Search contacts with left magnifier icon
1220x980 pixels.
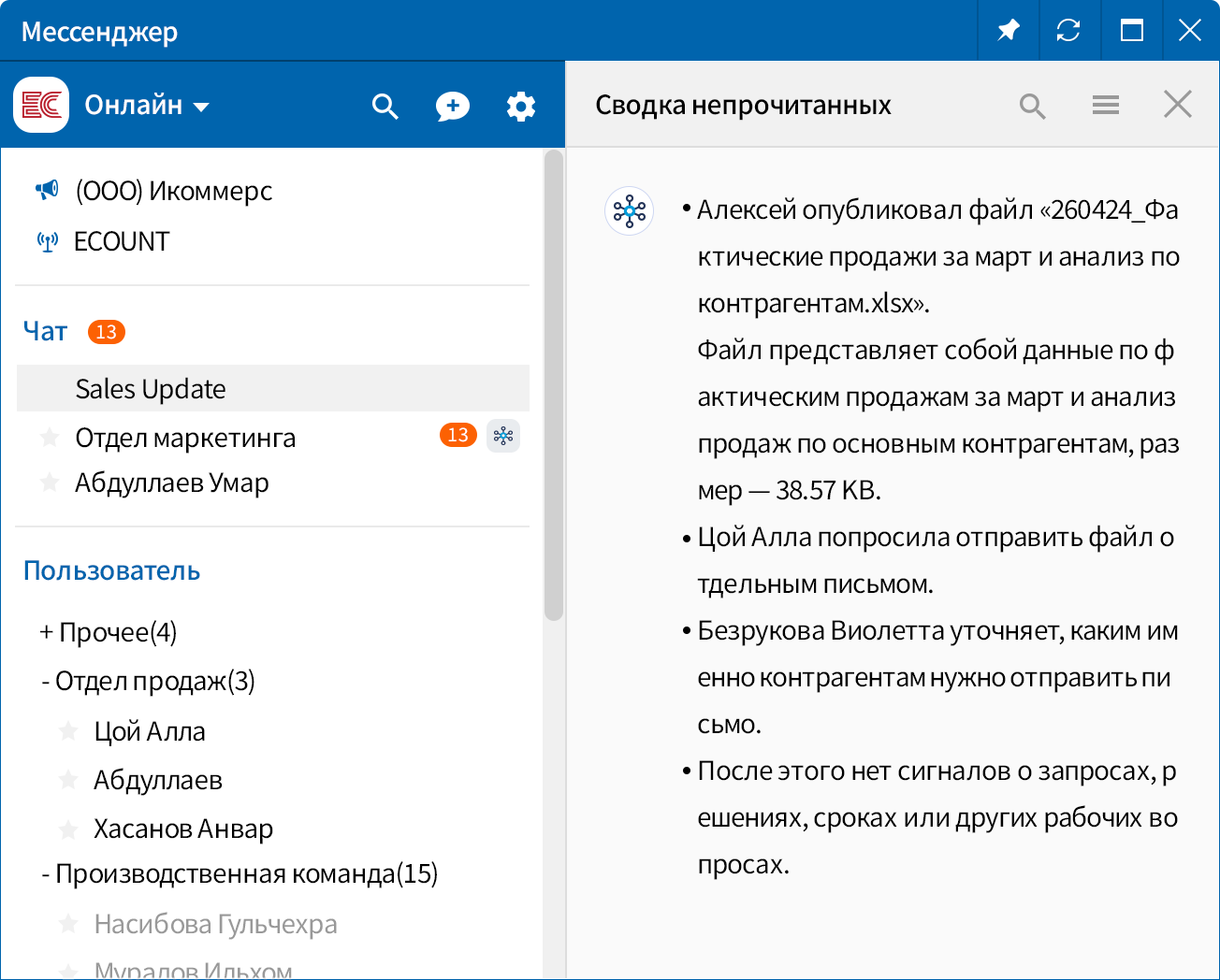385,106
